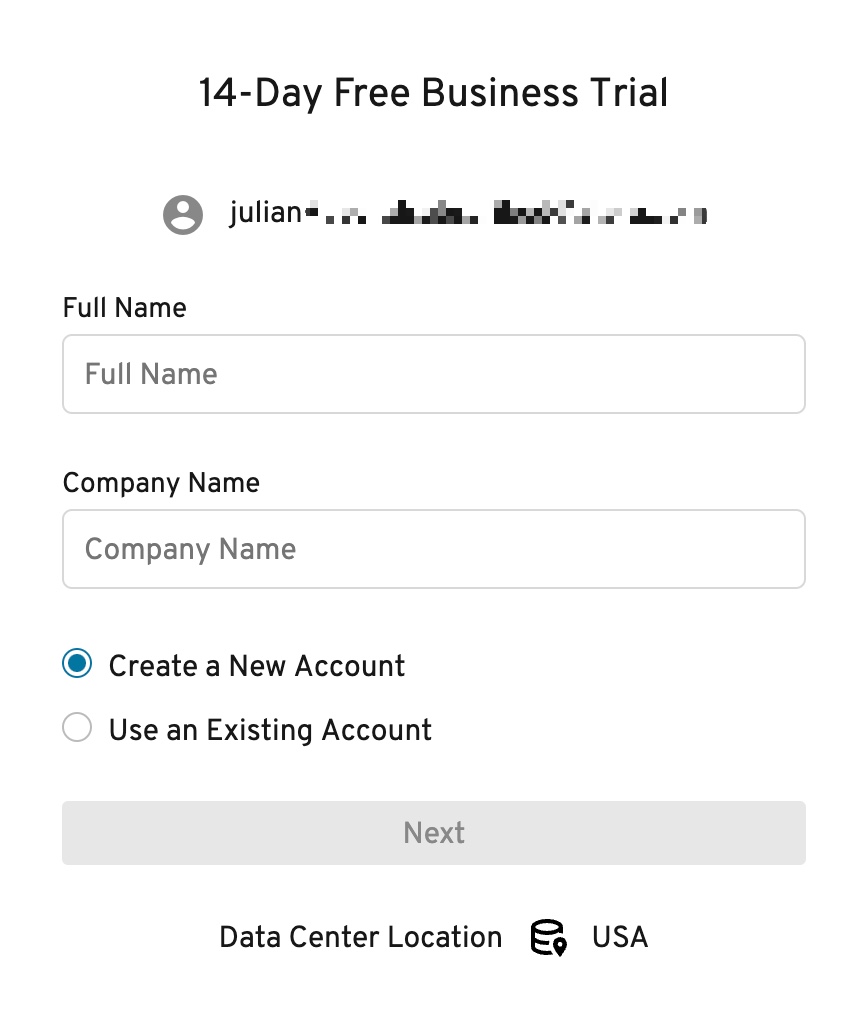Viewport: 868px width, 1022px height.
Task: Click the user avatar icon
Action: pos(182,214)
